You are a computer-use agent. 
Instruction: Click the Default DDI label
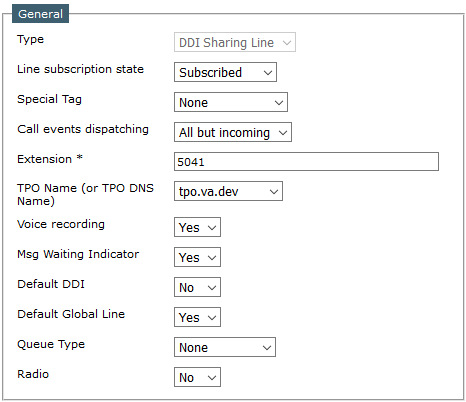(x=51, y=284)
